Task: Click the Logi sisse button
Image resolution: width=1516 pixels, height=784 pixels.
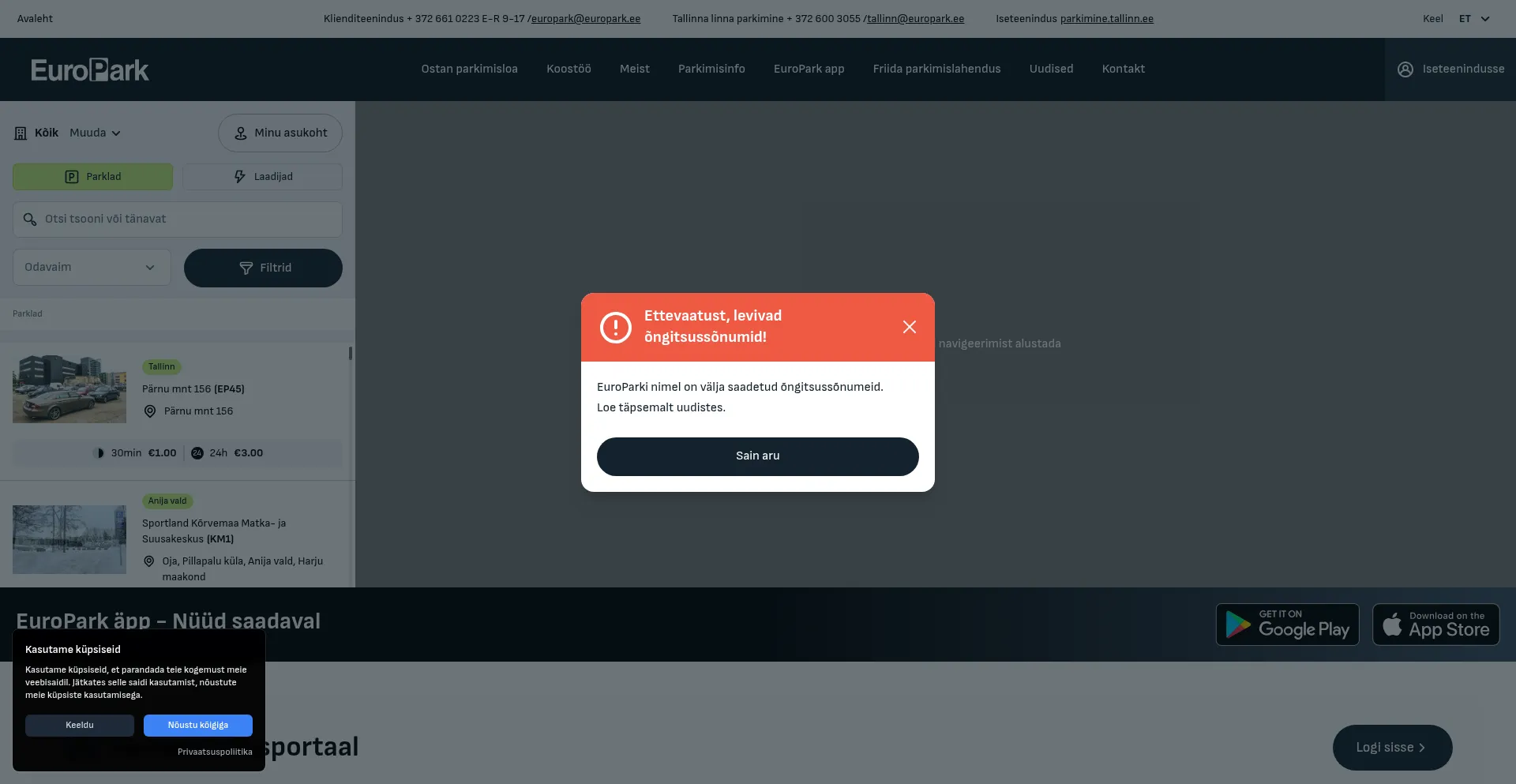Action: click(x=1393, y=748)
